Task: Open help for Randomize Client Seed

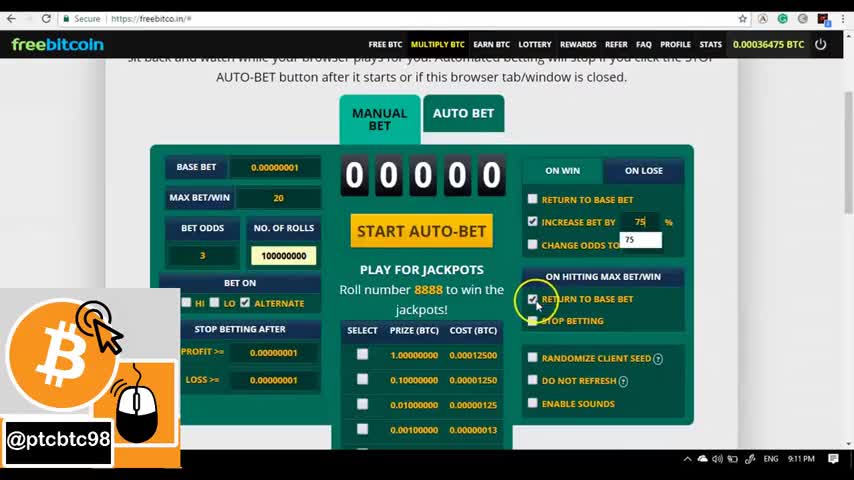Action: [658, 359]
